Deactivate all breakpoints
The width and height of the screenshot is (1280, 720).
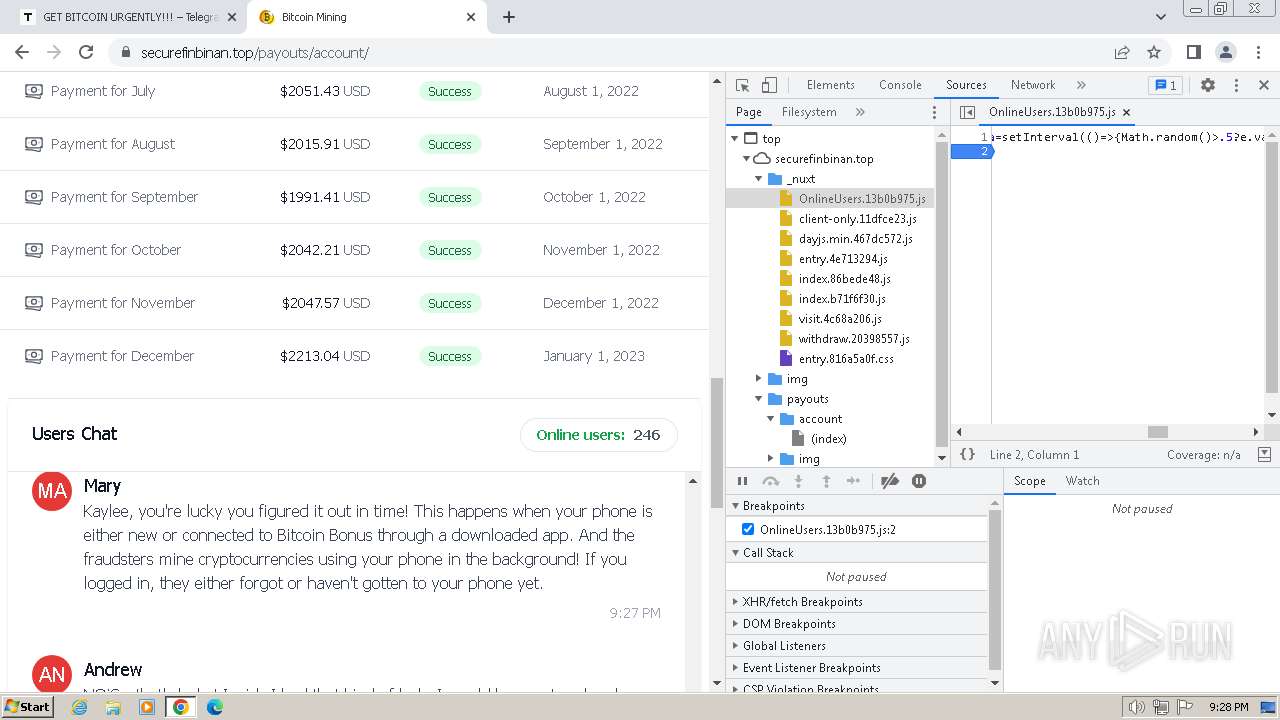890,481
